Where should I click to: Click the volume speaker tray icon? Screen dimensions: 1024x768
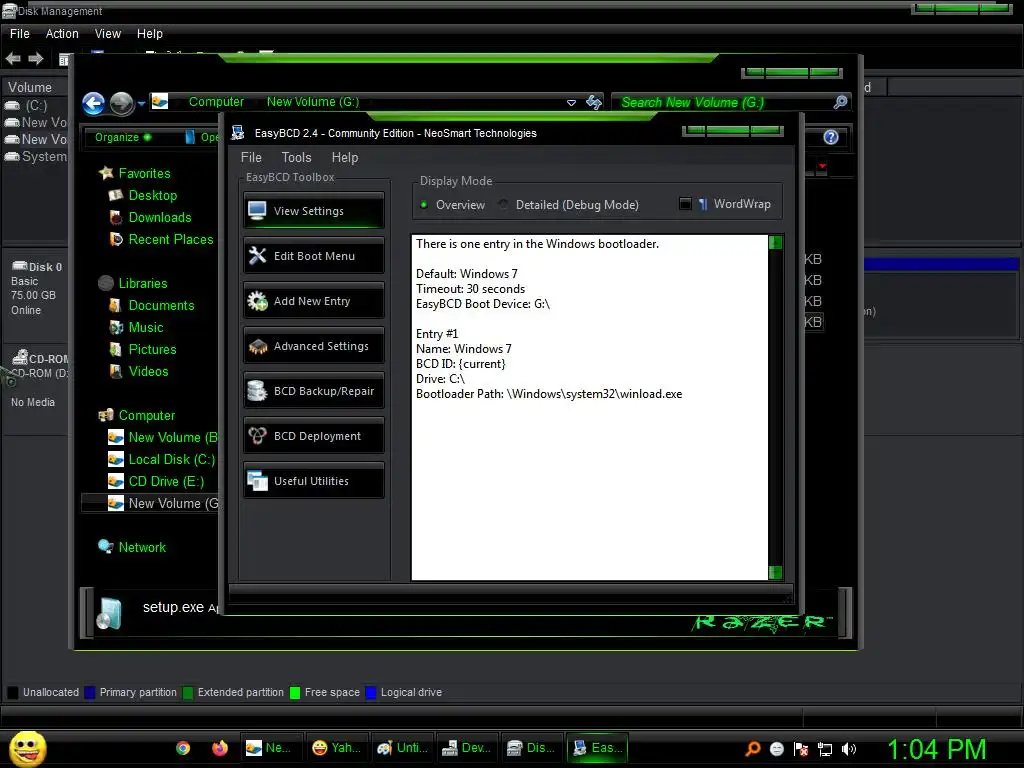(848, 749)
